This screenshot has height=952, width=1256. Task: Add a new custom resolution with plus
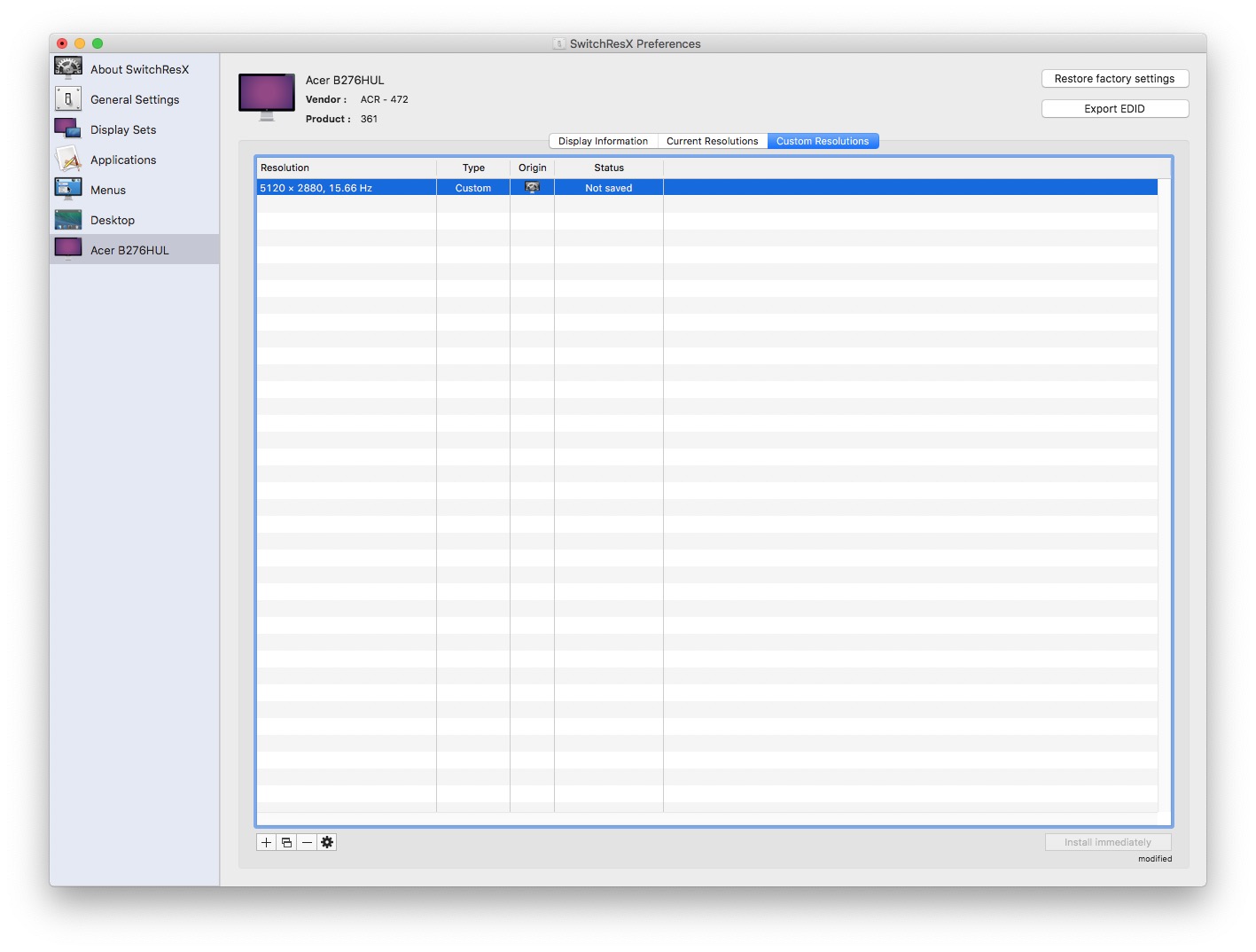266,842
